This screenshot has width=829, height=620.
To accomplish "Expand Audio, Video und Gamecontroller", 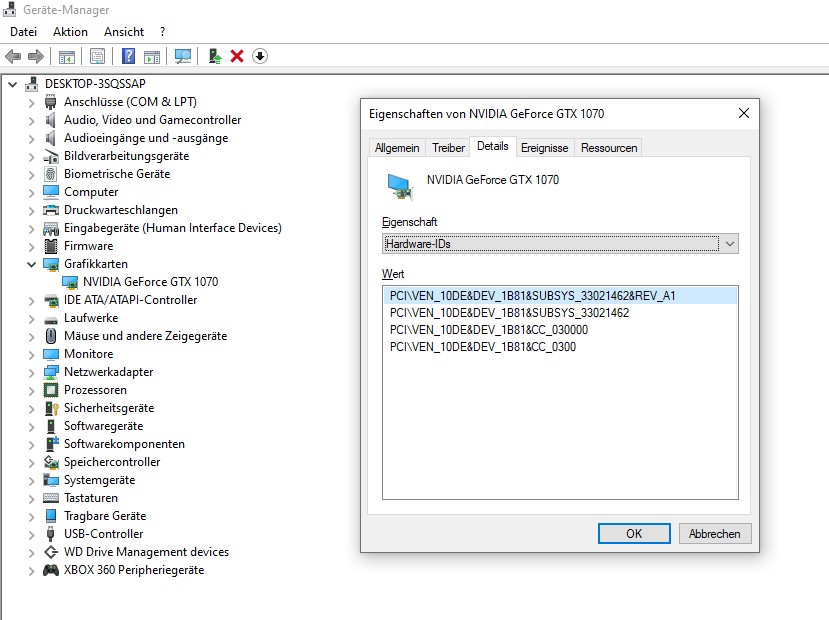I will click(32, 120).
